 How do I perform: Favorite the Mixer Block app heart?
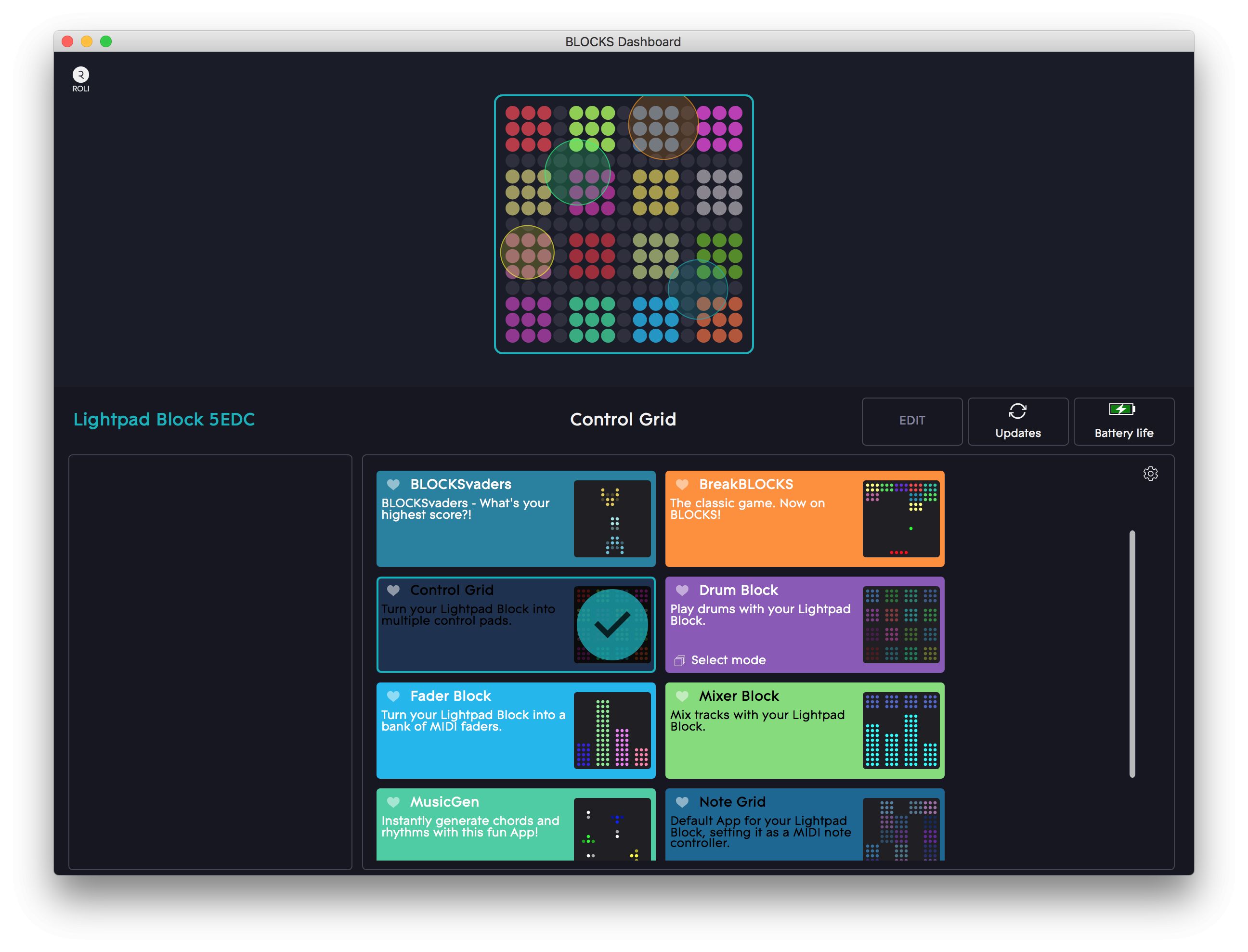tap(682, 696)
